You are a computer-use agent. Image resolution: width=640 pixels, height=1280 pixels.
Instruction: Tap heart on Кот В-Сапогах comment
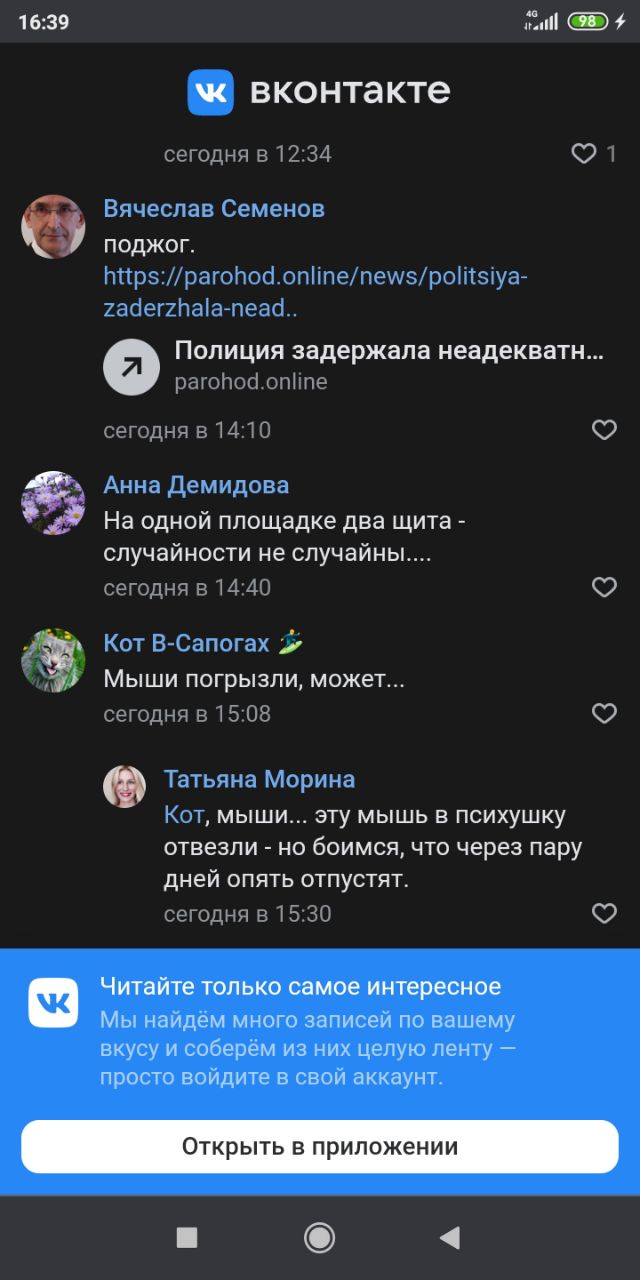click(604, 713)
